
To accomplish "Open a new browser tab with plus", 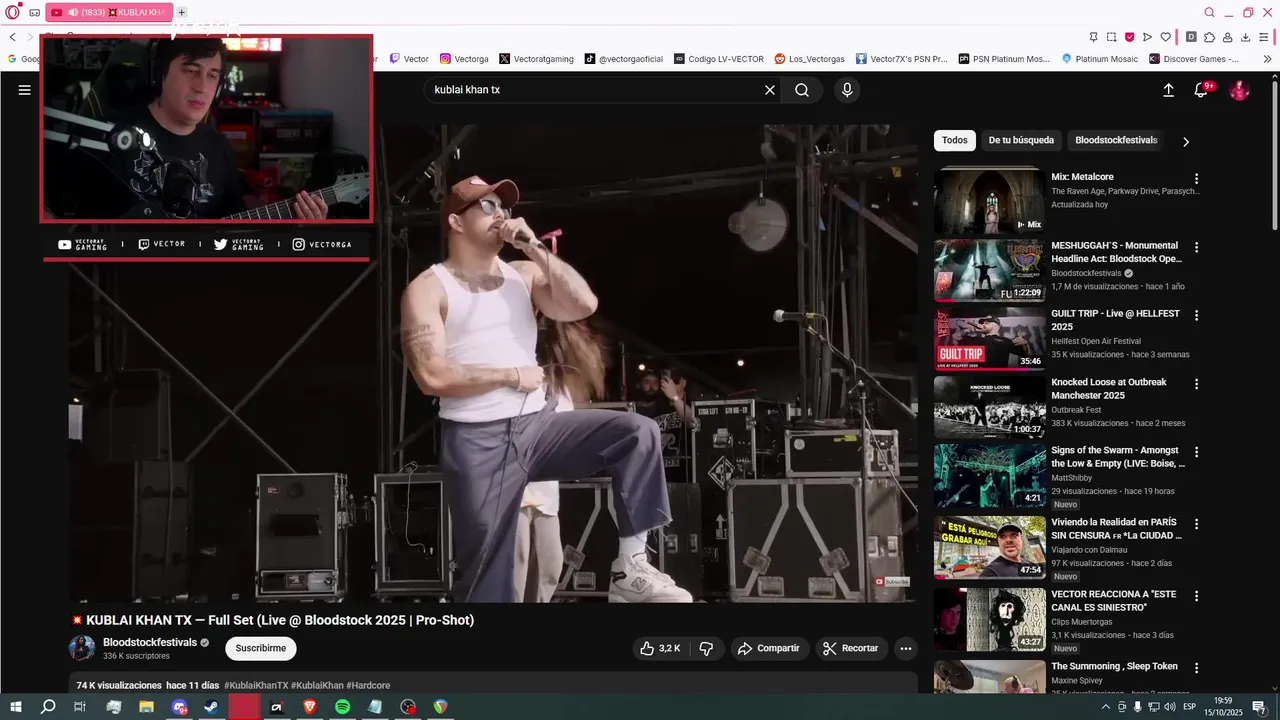I will coord(181,12).
